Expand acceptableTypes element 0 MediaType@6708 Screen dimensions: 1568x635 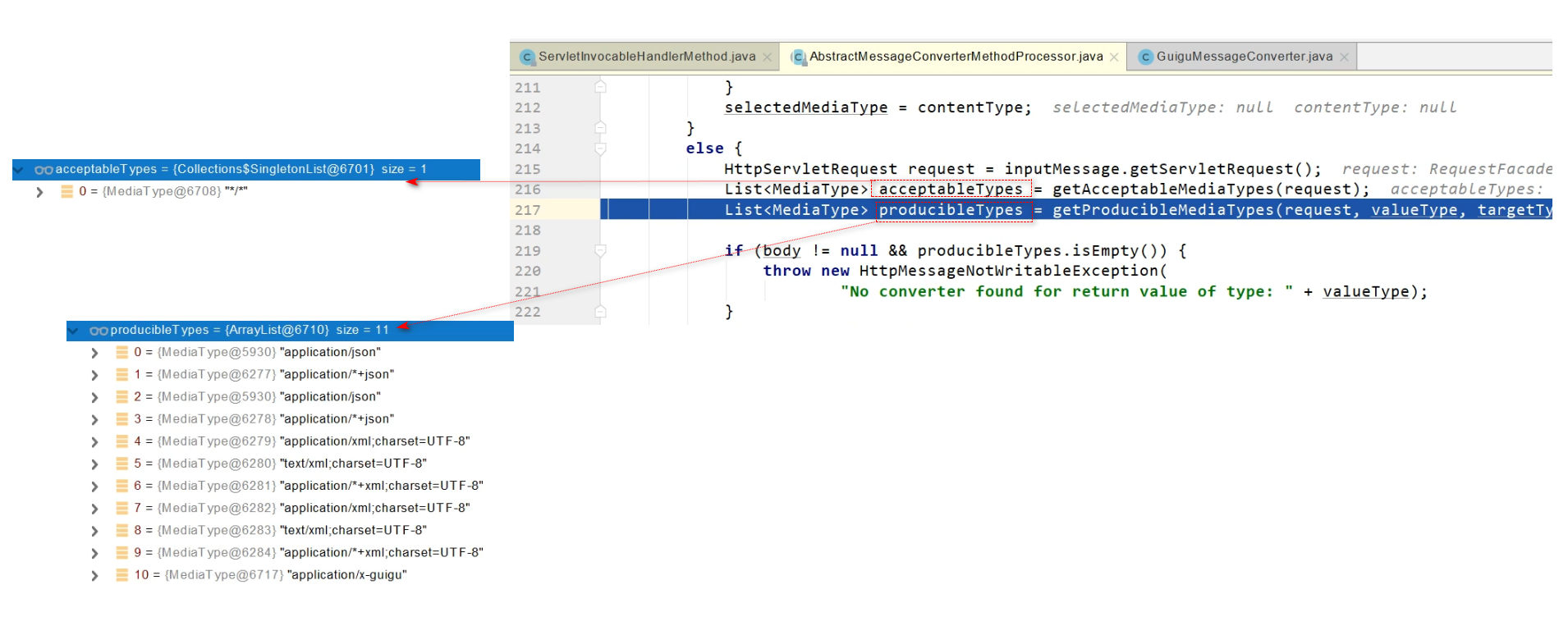pos(39,192)
